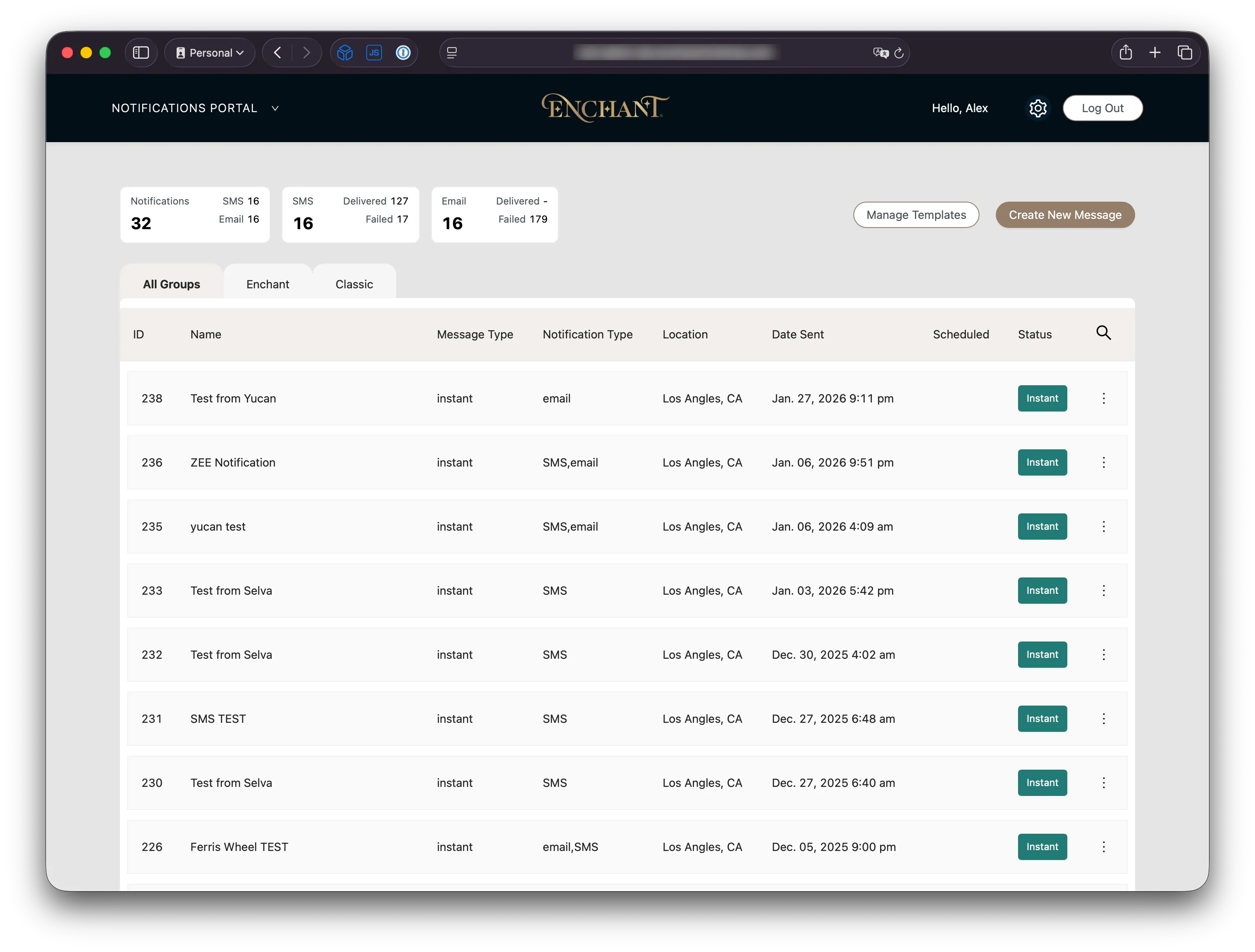Click the email,SMS notification type cell

click(x=570, y=847)
